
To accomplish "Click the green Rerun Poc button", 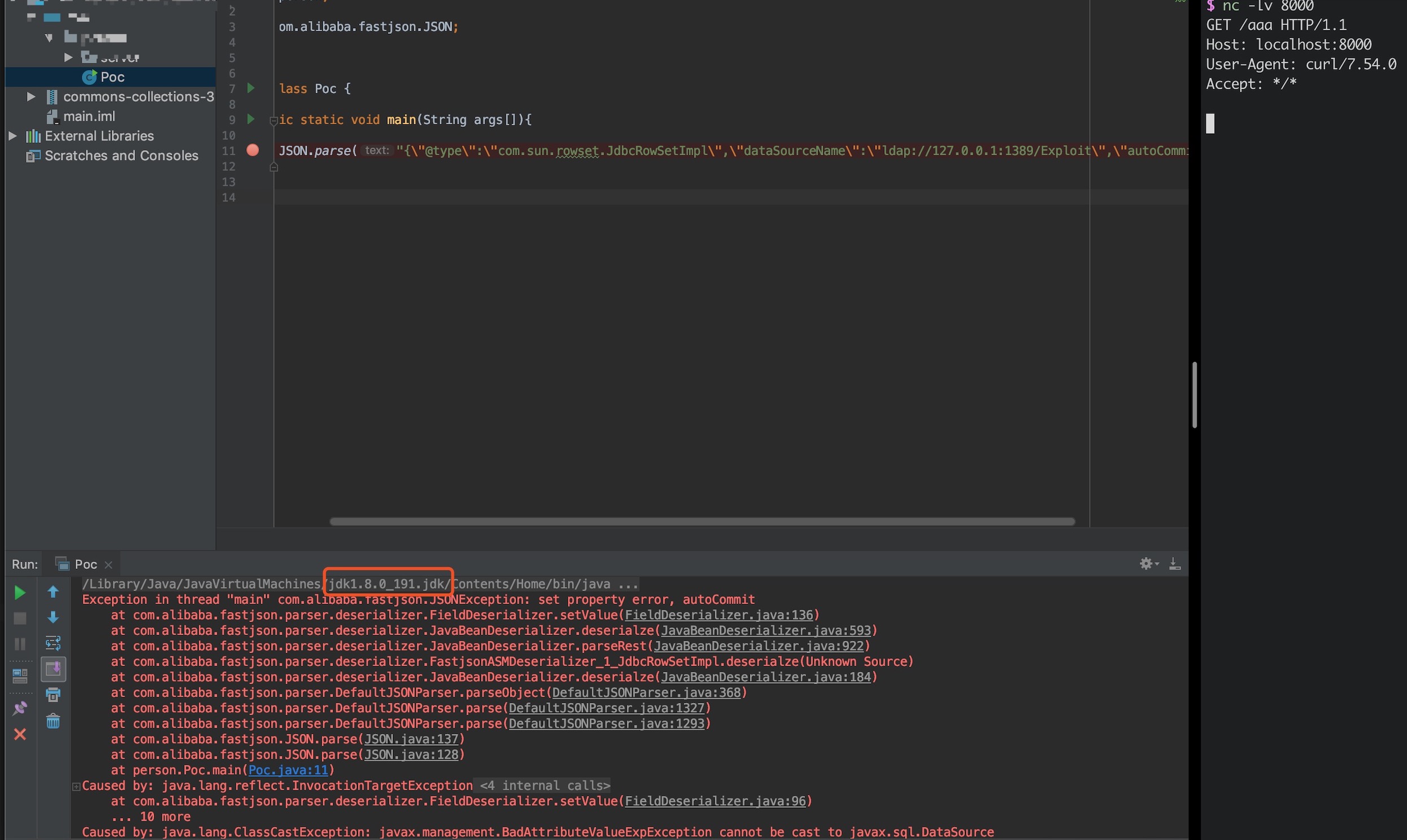I will point(19,593).
